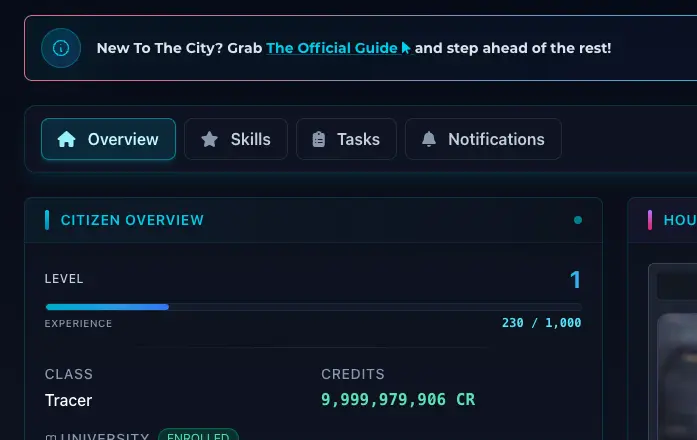
Task: Click the University icon
Action: click(51, 437)
